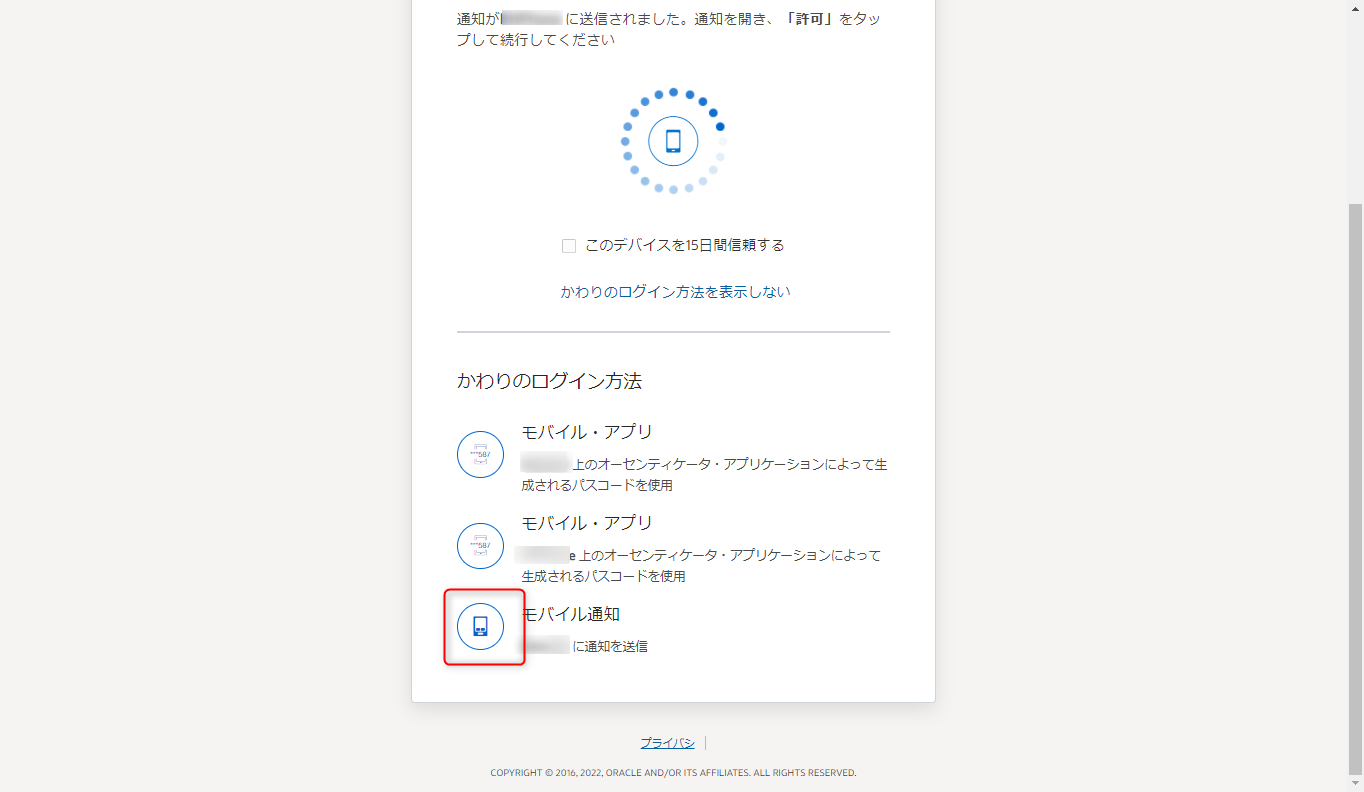Hide alternatives via かわりのログイン方法を表示しない link
The height and width of the screenshot is (792, 1364).
(675, 292)
